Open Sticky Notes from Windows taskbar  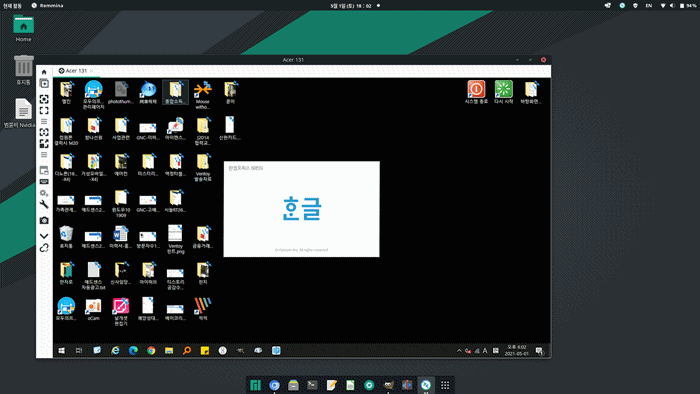[x=204, y=351]
